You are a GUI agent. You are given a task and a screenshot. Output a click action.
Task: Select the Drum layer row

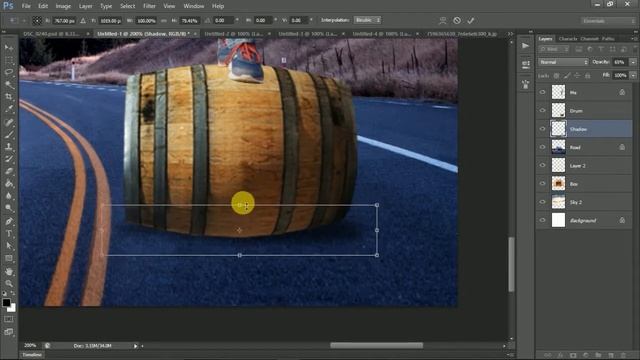click(x=584, y=111)
